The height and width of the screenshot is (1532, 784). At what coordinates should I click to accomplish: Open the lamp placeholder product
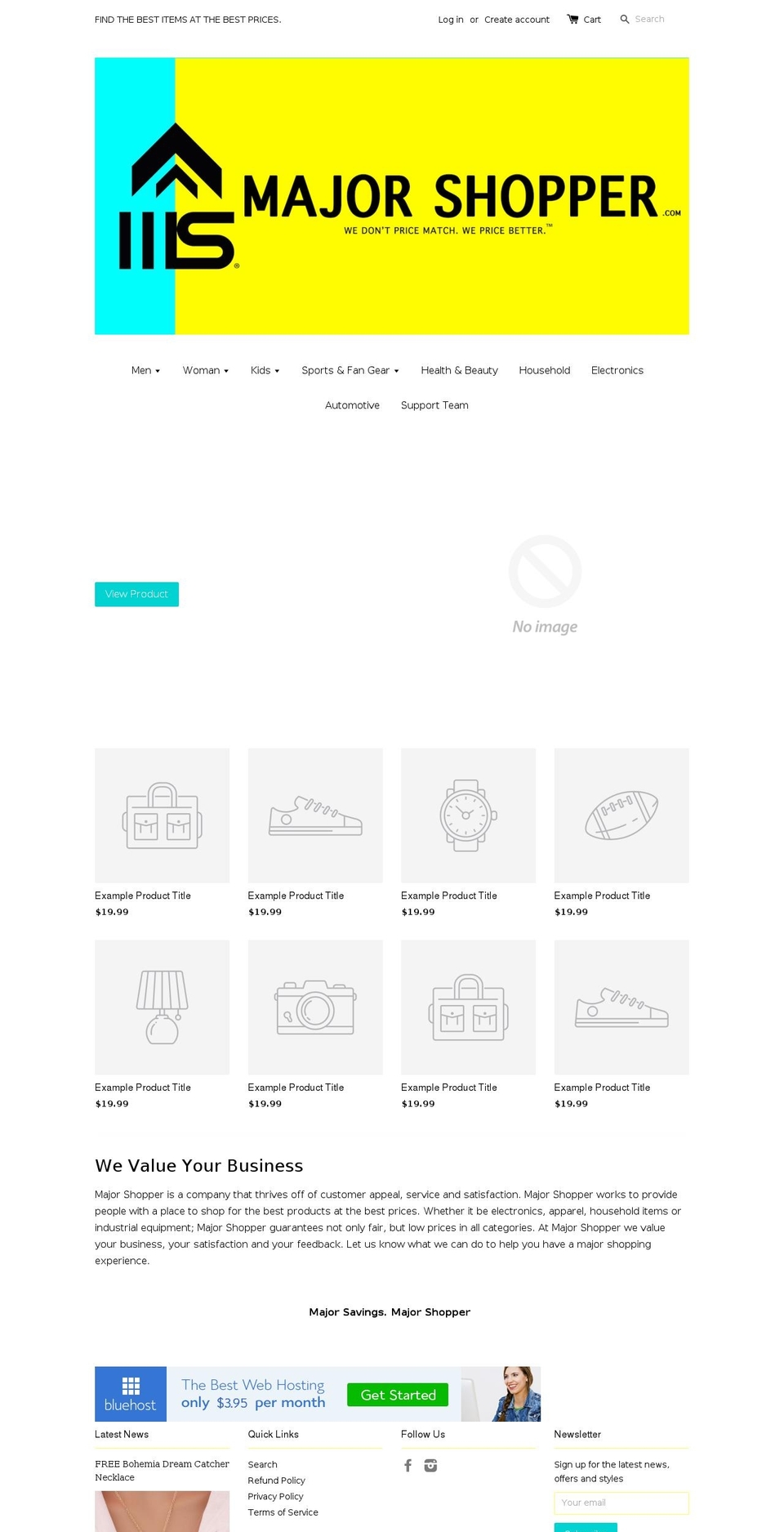coord(162,1007)
